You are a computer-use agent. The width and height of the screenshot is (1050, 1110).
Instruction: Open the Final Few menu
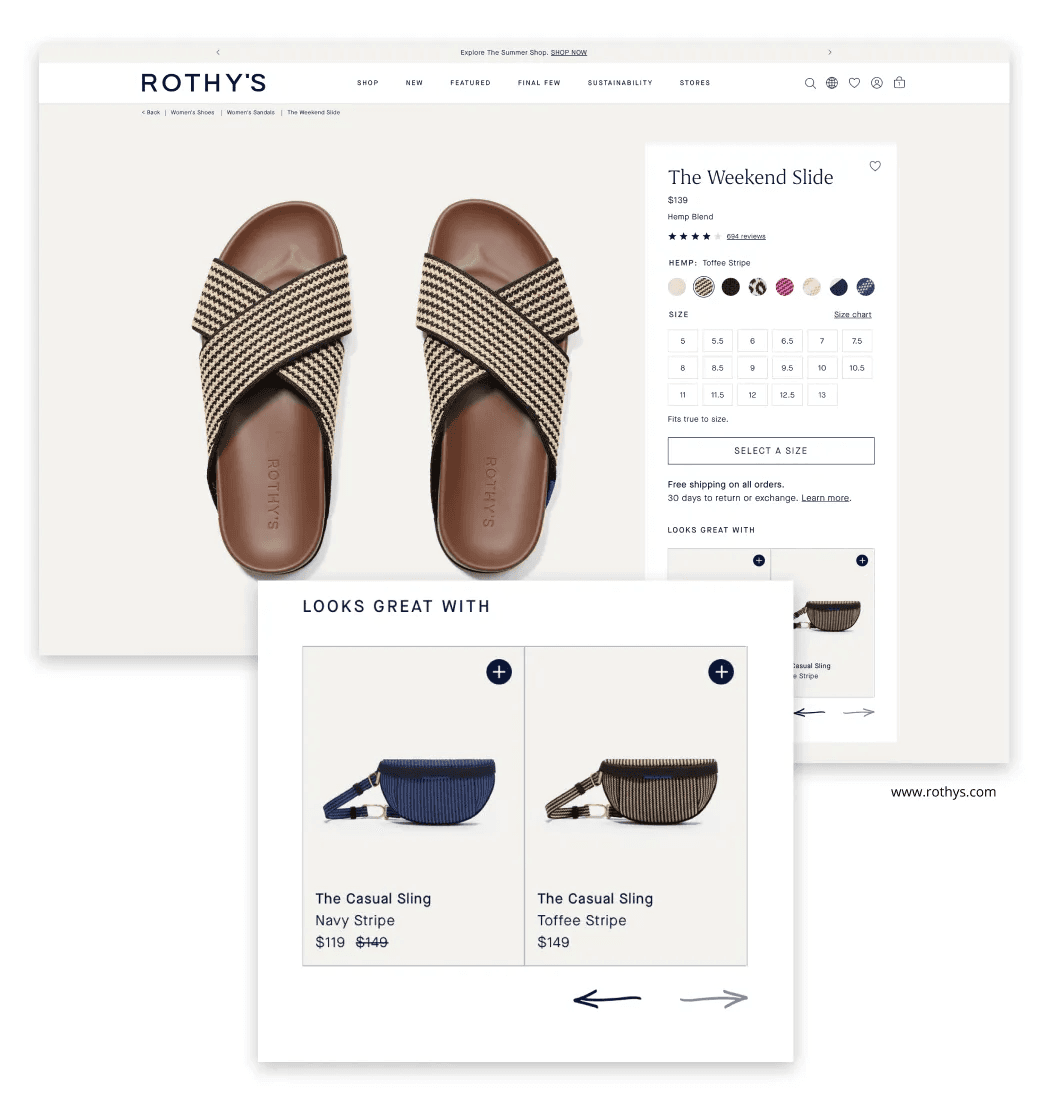(539, 83)
